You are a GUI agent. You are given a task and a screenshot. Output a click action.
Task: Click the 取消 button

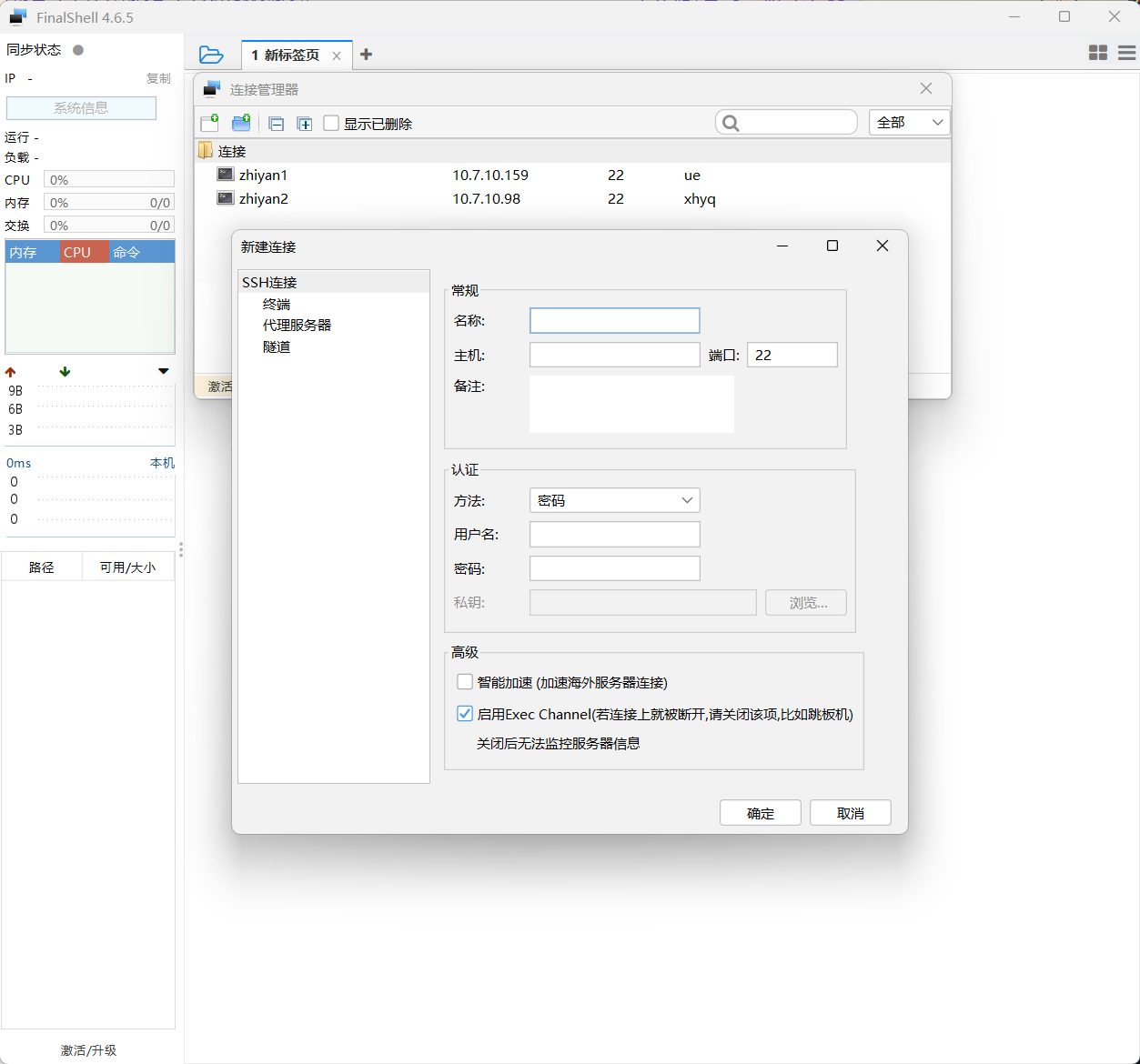850,813
